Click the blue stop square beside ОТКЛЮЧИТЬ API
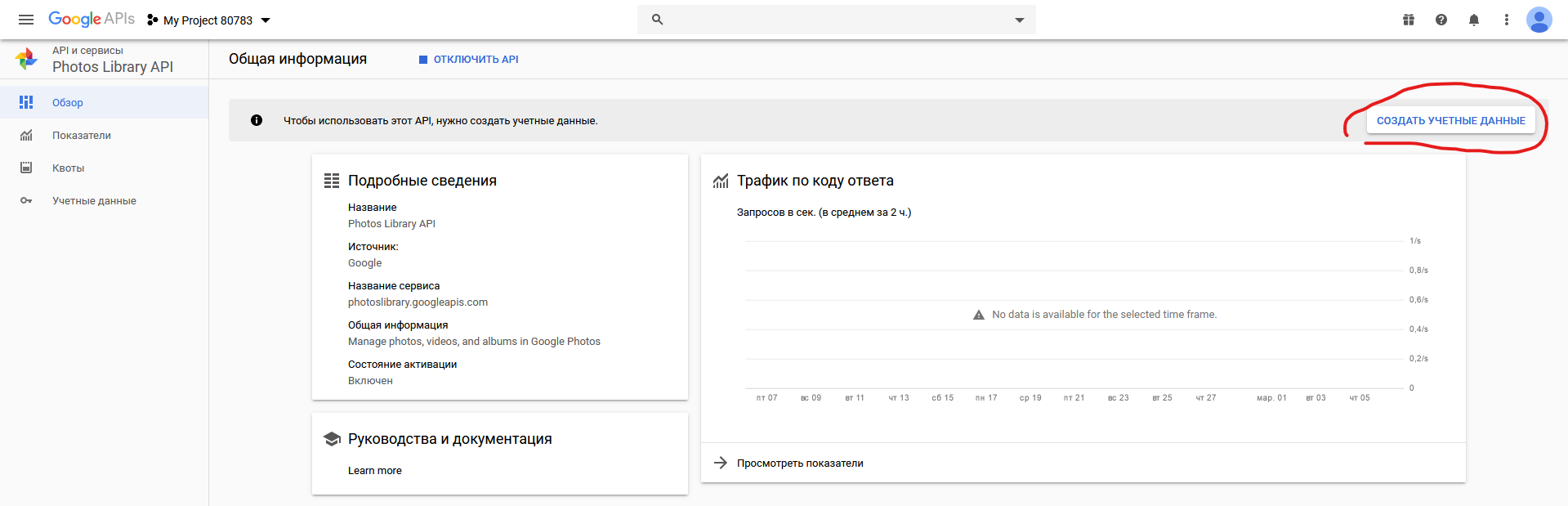This screenshot has width=1568, height=506. click(423, 60)
